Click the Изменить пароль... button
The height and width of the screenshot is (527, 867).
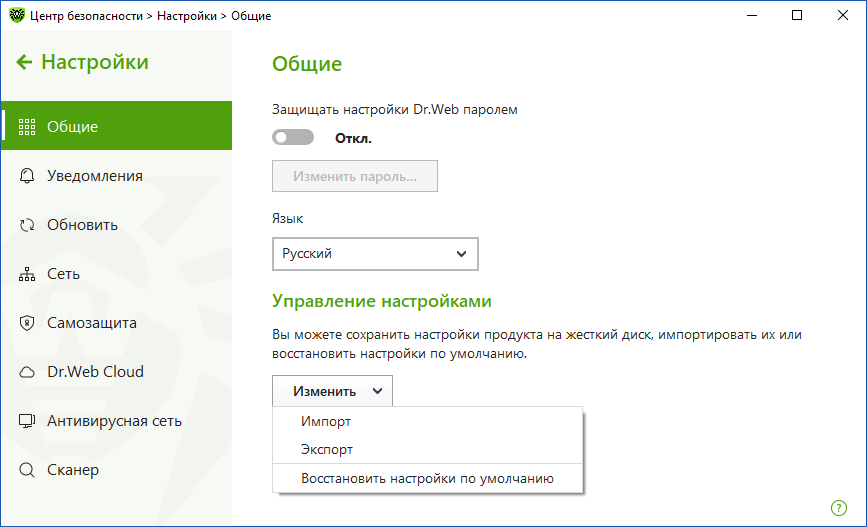[354, 176]
